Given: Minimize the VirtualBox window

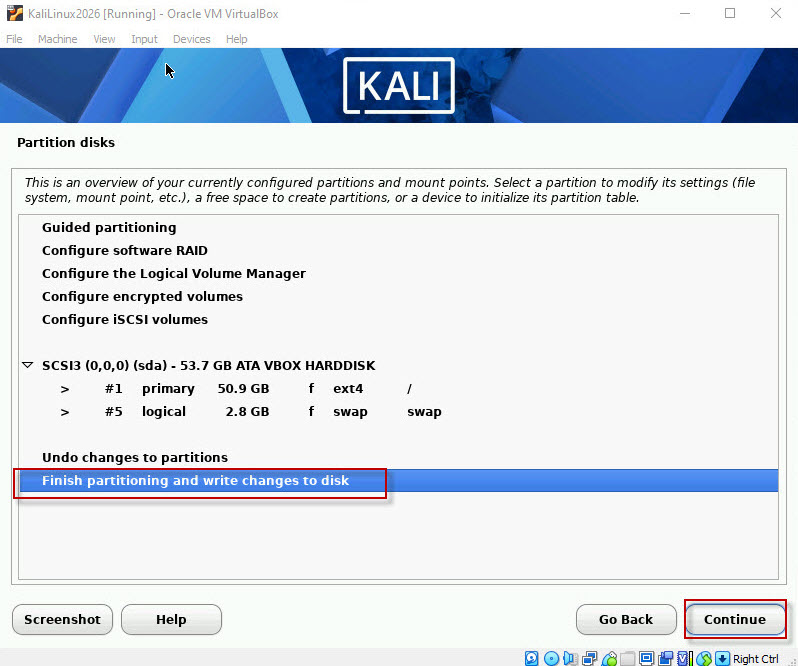Looking at the screenshot, I should point(685,13).
